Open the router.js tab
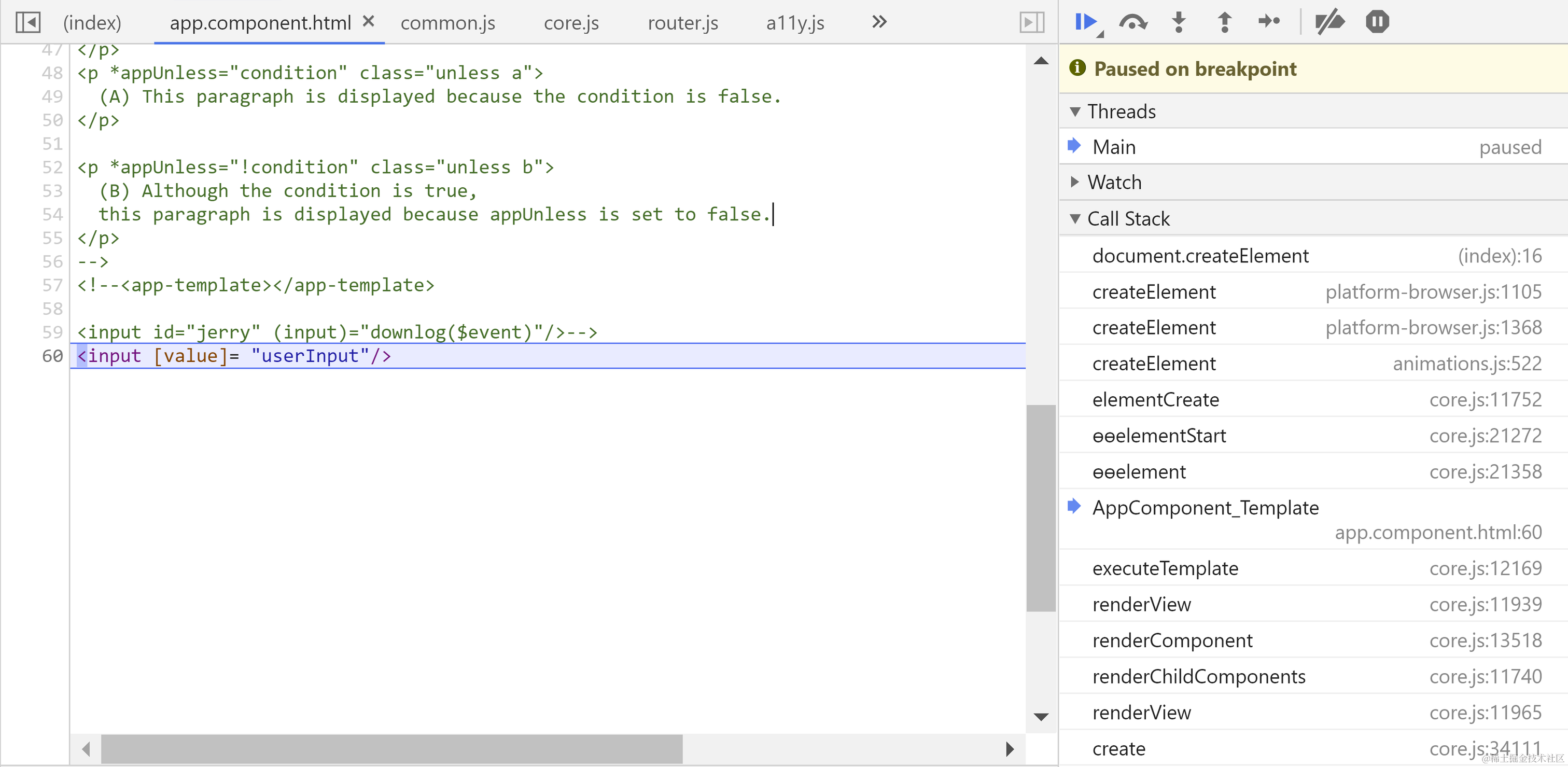The width and height of the screenshot is (1568, 767). tap(682, 23)
